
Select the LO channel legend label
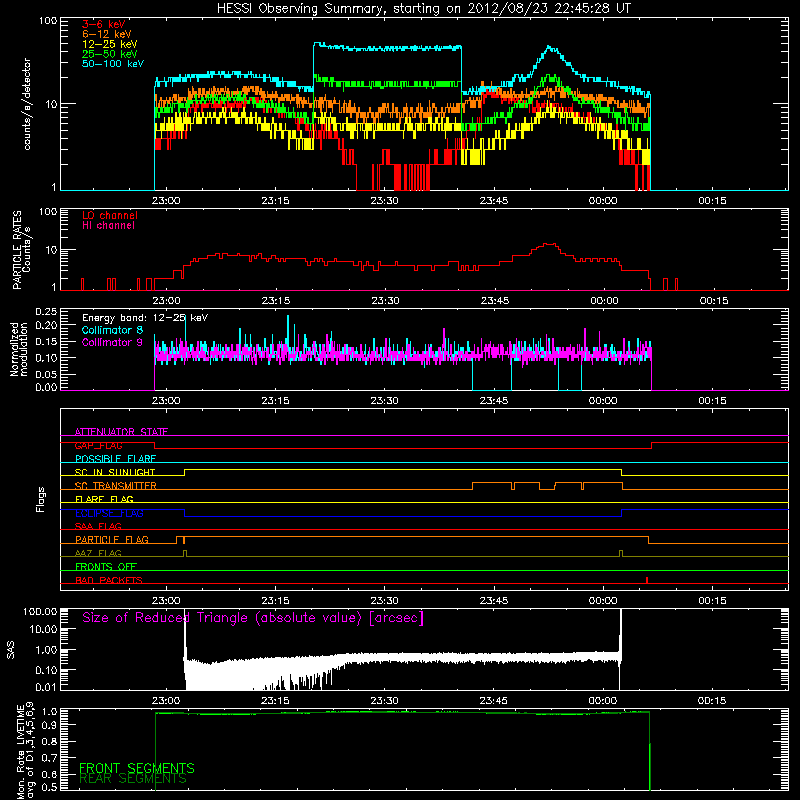click(x=110, y=215)
